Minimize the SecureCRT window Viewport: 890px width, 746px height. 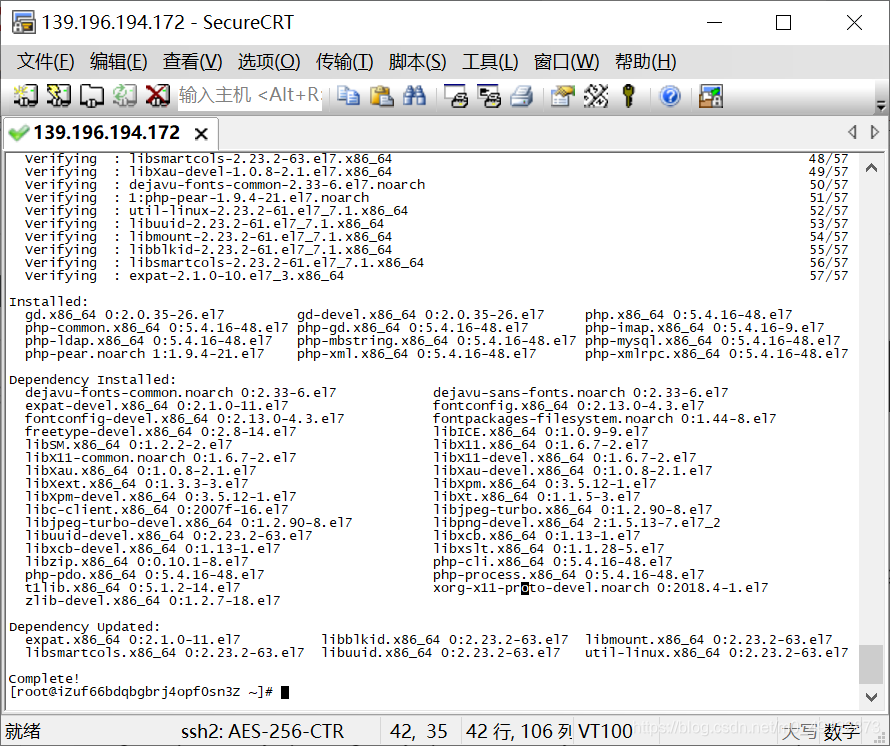click(x=714, y=23)
